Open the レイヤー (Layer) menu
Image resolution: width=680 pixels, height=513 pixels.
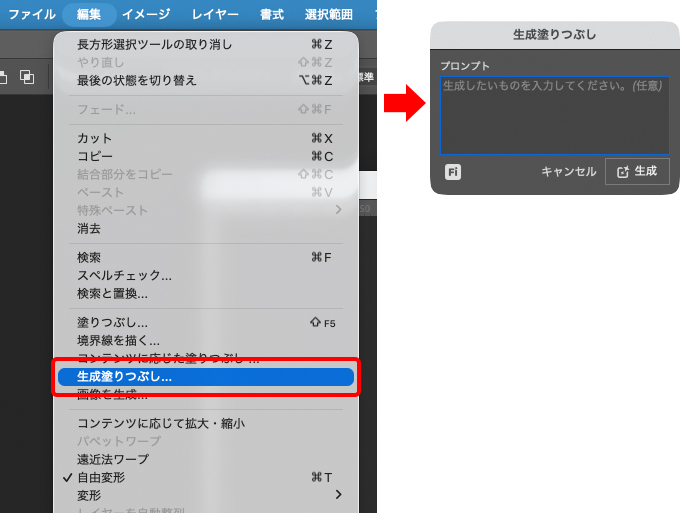(x=215, y=14)
